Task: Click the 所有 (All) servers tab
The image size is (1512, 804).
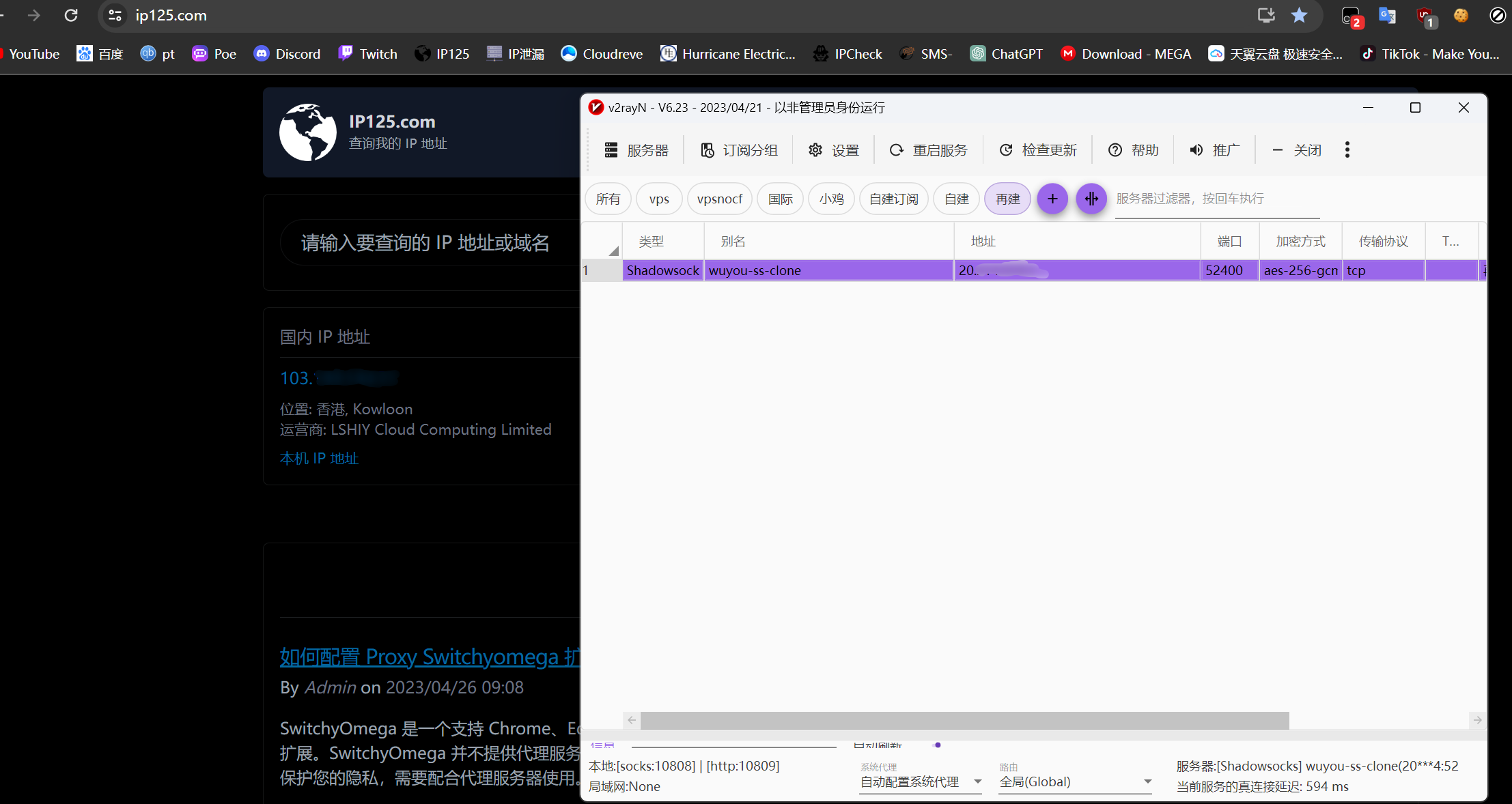Action: pyautogui.click(x=608, y=198)
